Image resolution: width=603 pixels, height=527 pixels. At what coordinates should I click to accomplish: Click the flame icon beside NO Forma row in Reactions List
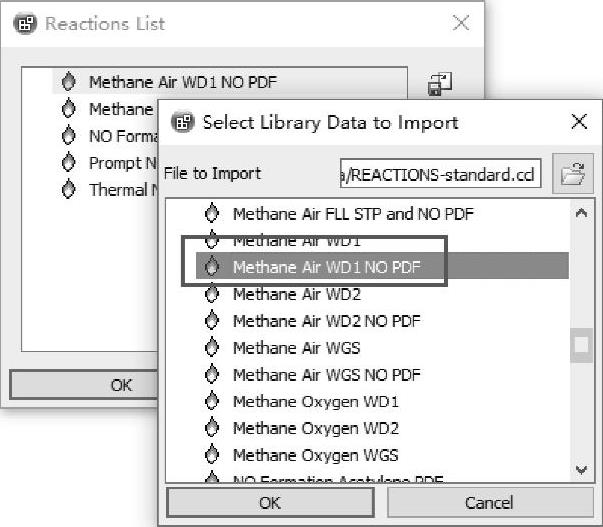[68, 135]
